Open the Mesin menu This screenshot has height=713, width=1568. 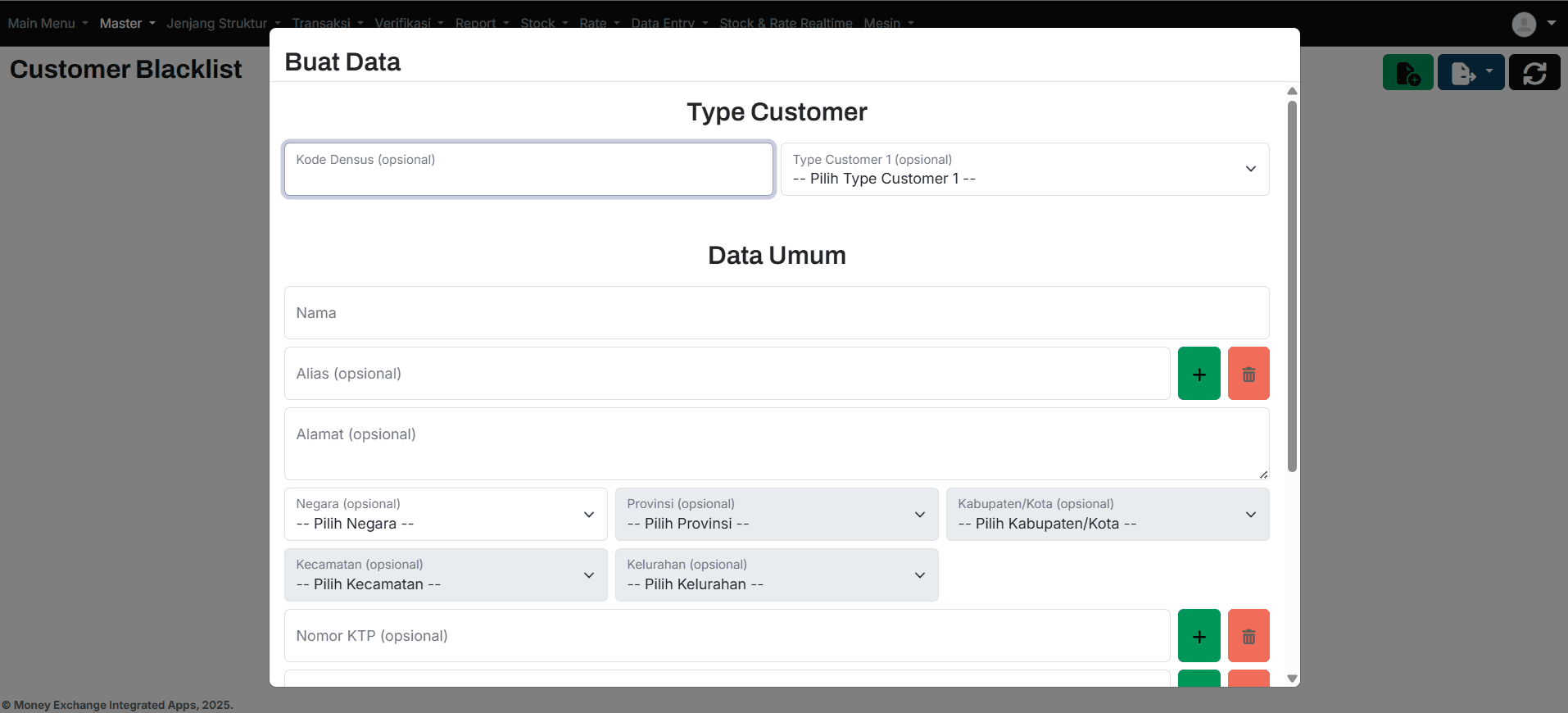click(889, 23)
